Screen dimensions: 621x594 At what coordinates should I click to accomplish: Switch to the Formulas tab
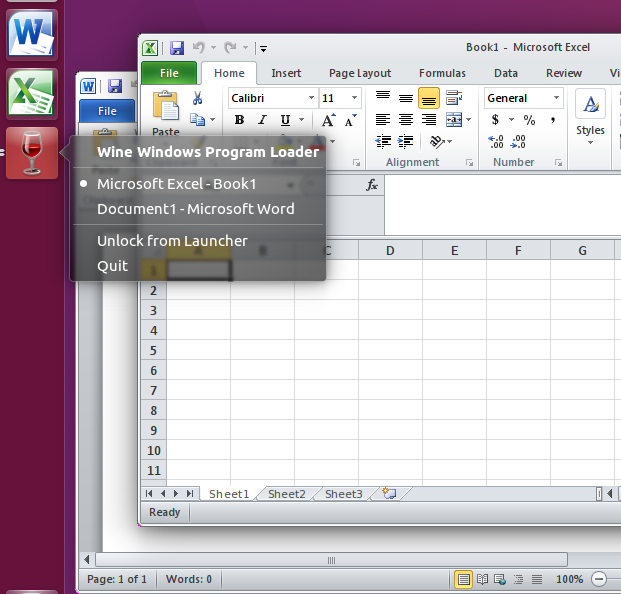(442, 73)
